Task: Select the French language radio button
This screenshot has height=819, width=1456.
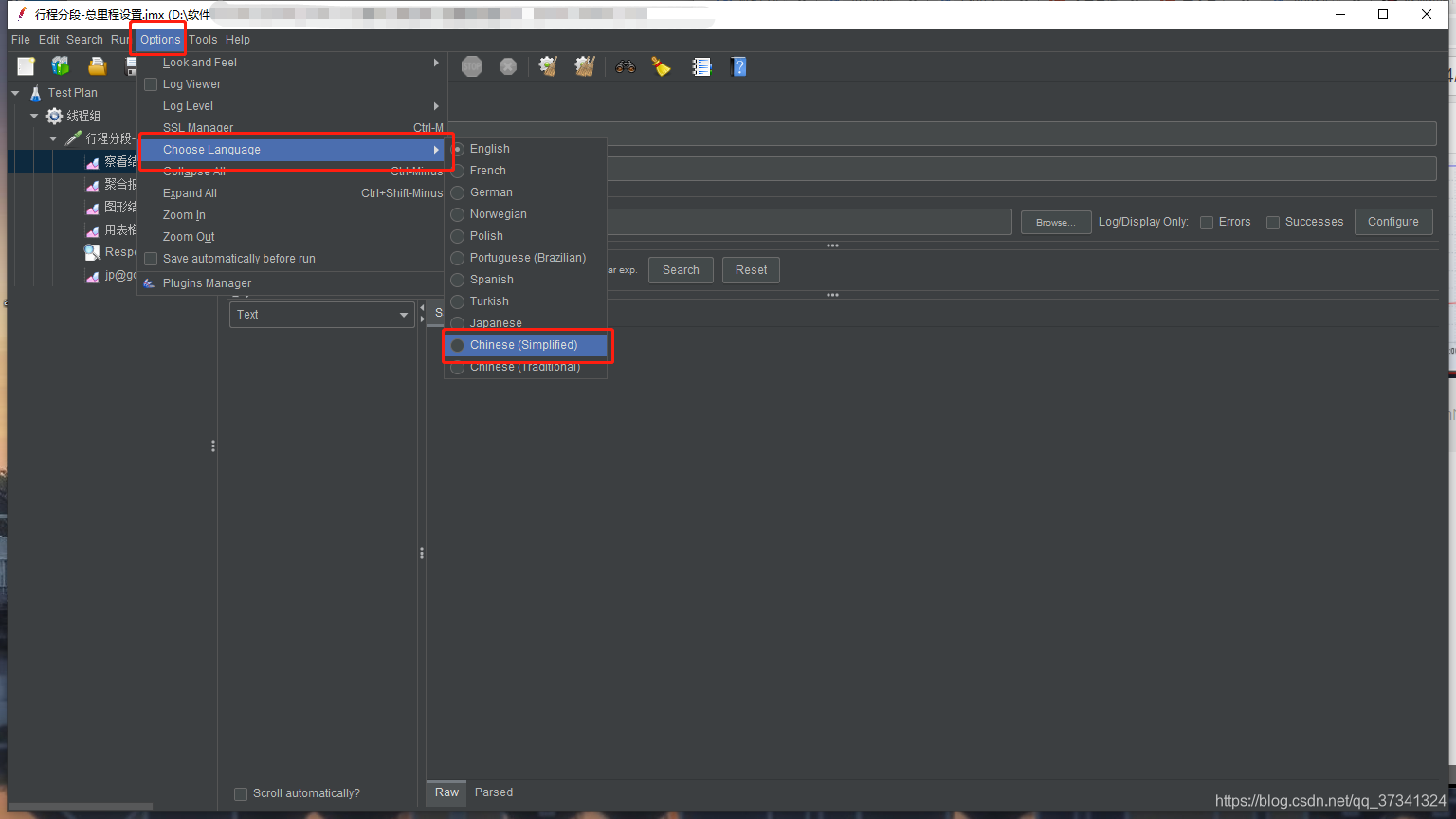Action: point(458,172)
